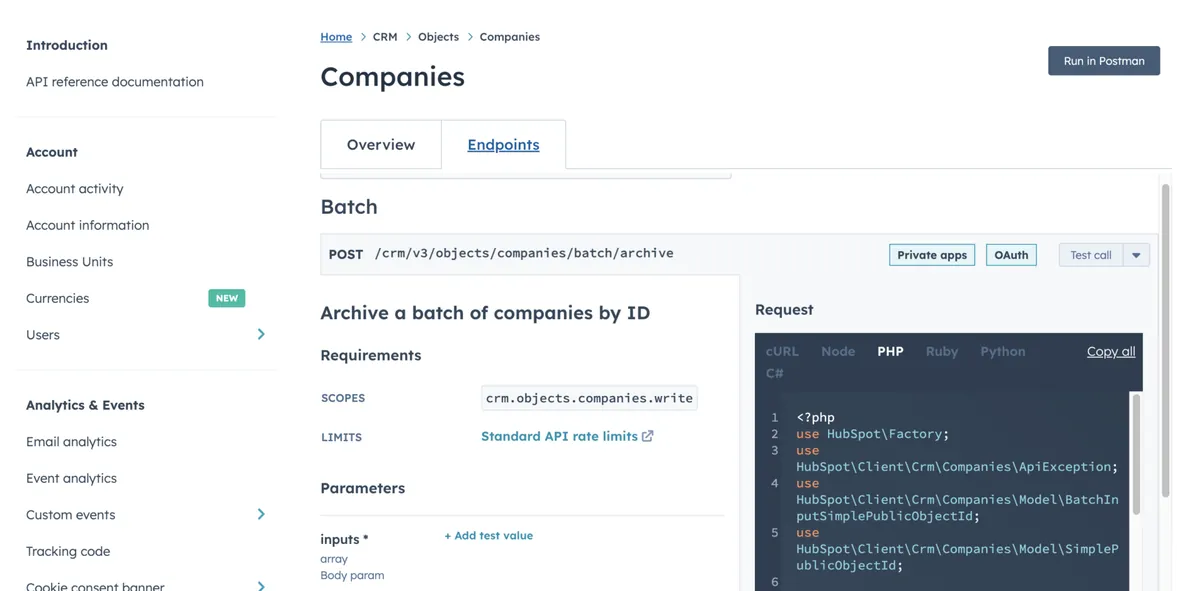
Task: Select the Python code tab
Action: pyautogui.click(x=1003, y=351)
